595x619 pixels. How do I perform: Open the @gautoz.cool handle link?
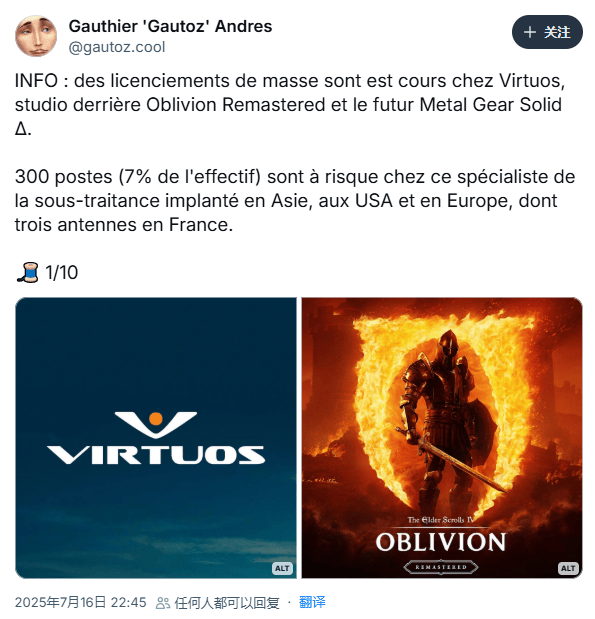(116, 47)
